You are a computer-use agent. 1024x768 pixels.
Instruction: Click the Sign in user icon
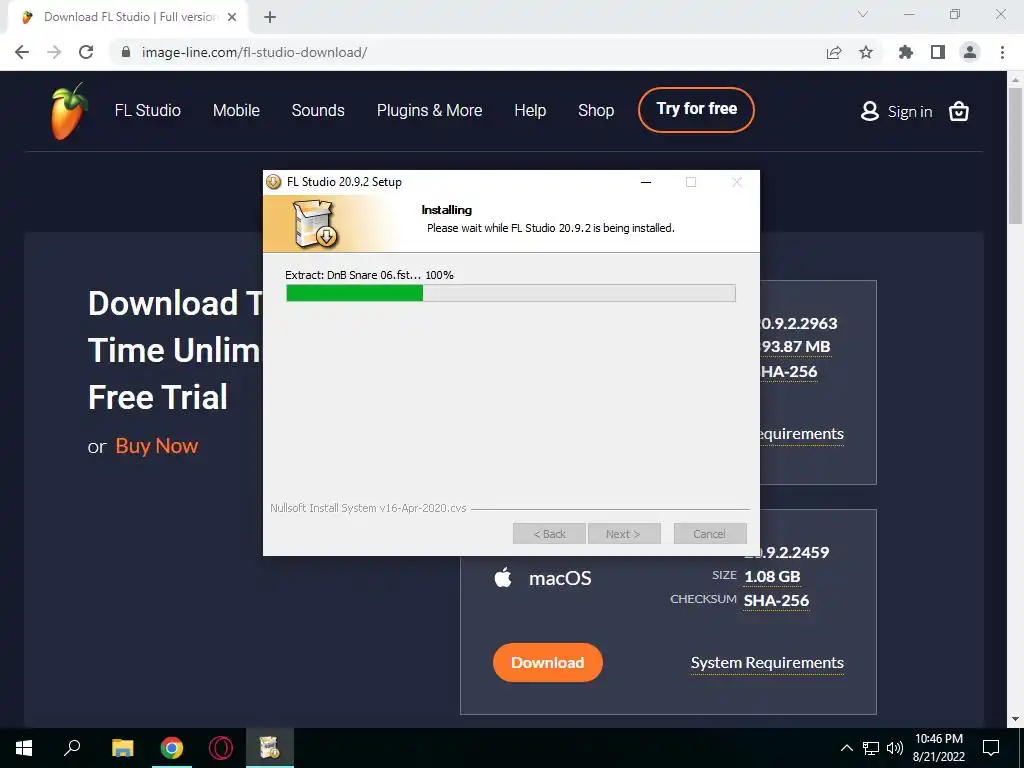click(x=870, y=111)
